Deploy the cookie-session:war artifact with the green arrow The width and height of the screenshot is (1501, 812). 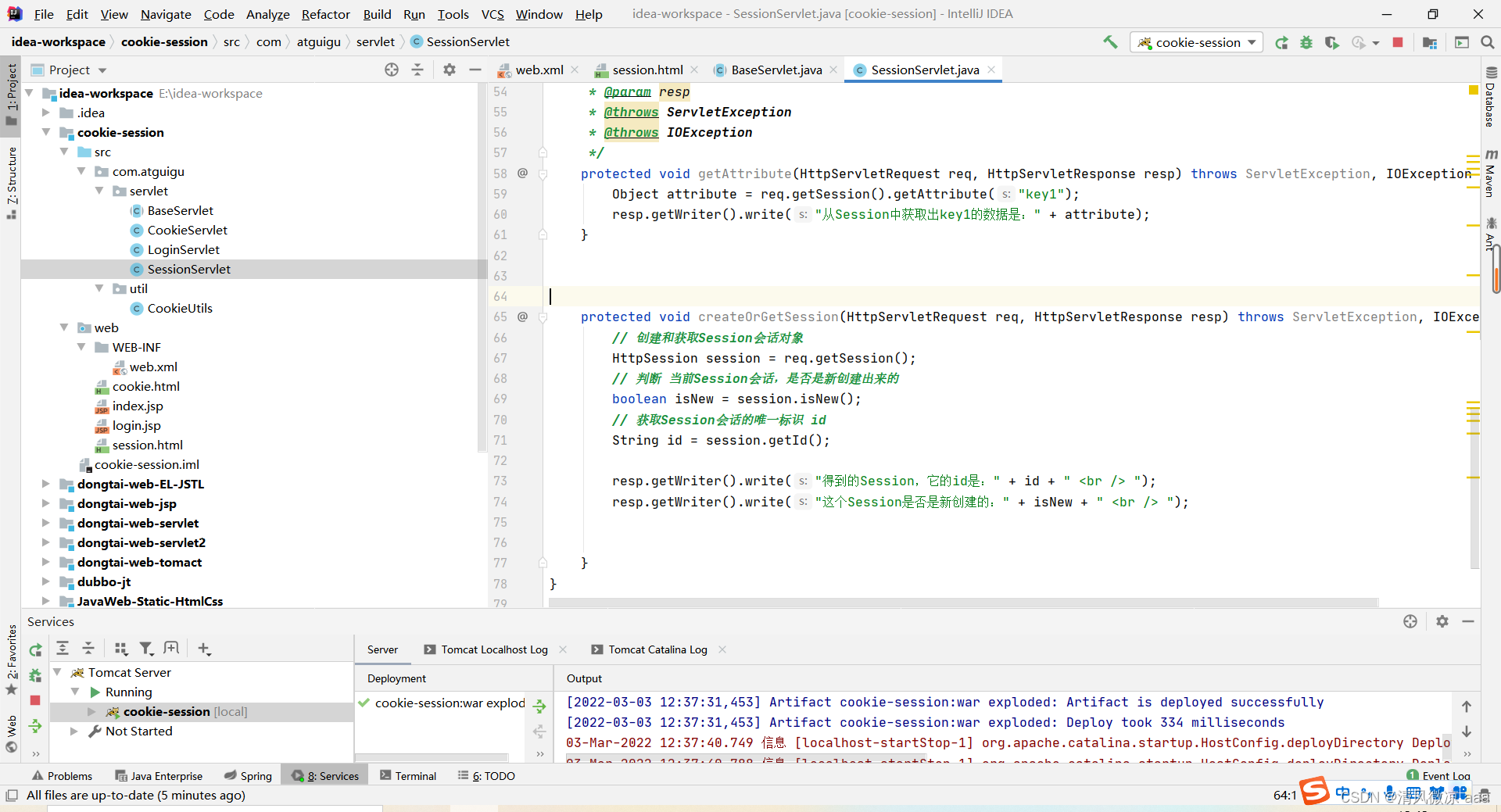539,706
